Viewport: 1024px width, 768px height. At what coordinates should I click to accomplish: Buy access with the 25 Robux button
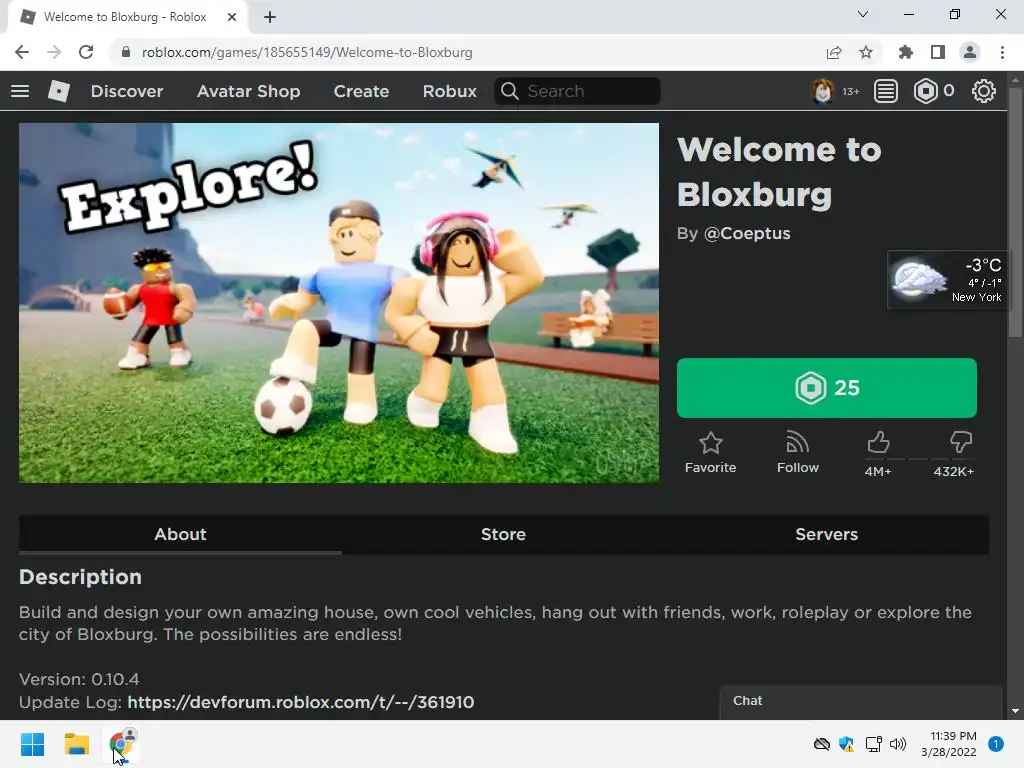[827, 388]
